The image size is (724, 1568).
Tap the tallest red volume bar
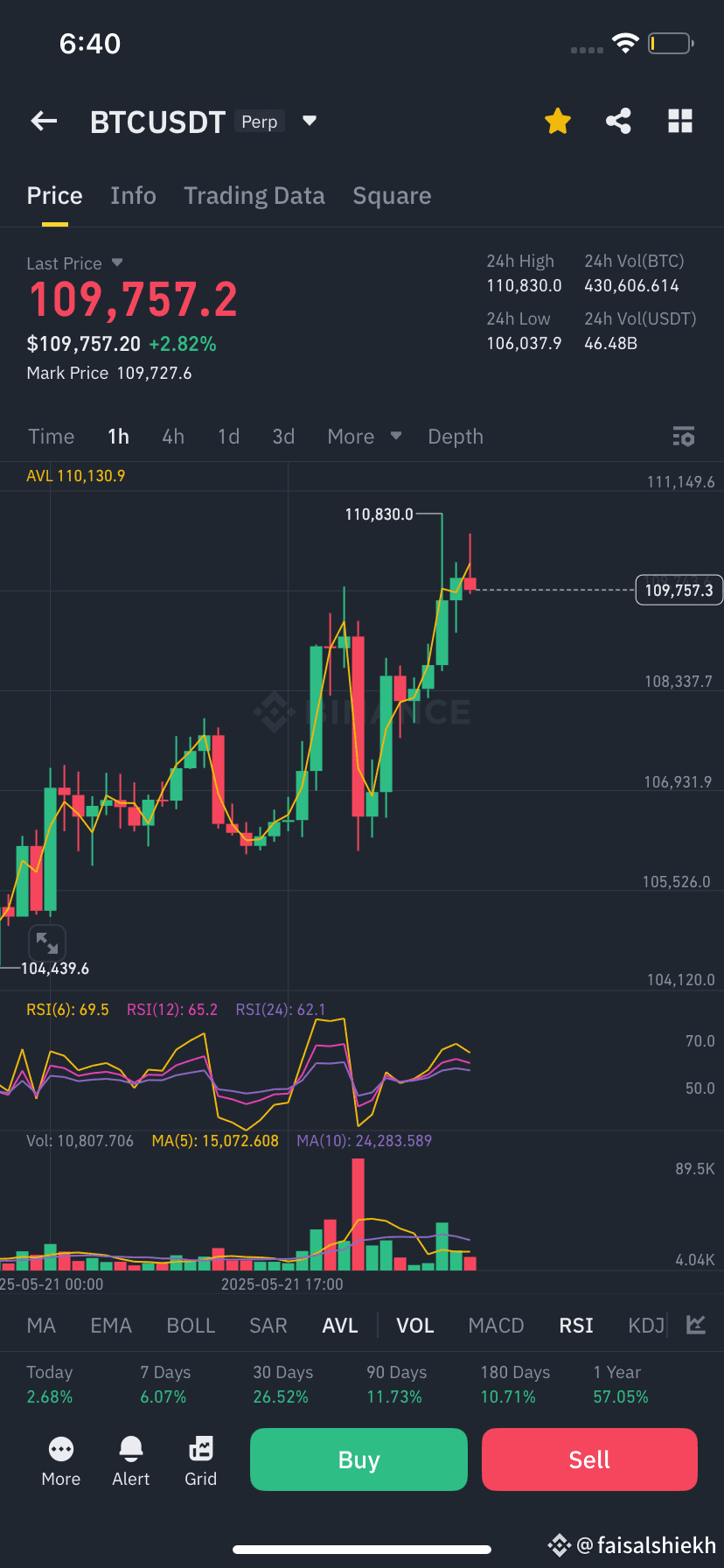pyautogui.click(x=358, y=1214)
